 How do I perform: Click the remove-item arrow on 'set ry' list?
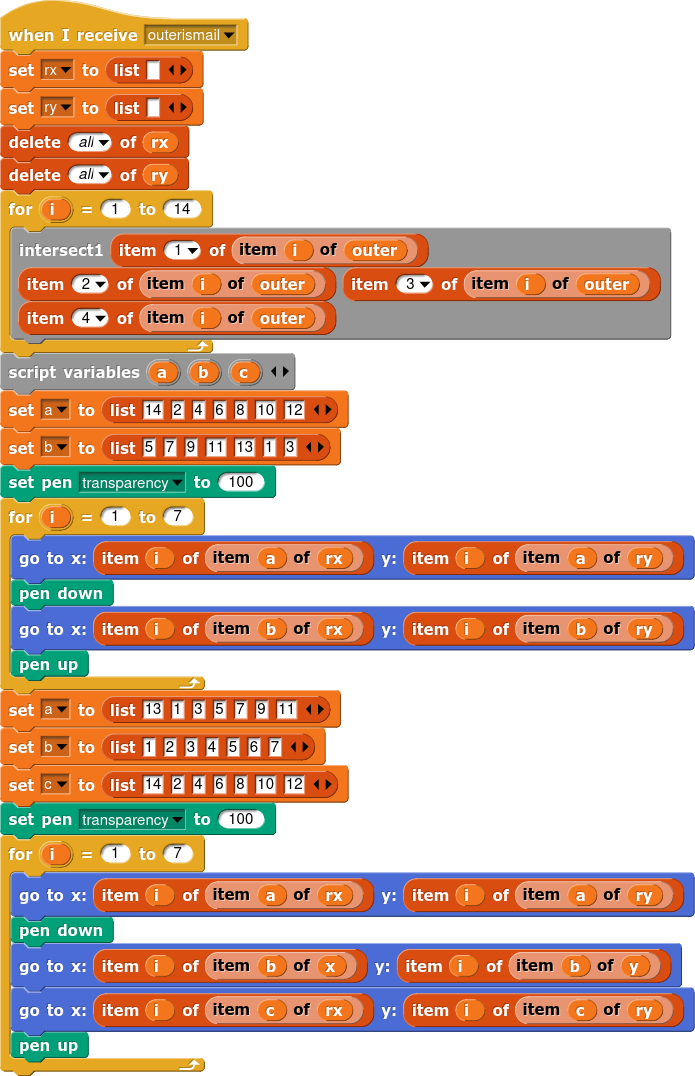[172, 108]
